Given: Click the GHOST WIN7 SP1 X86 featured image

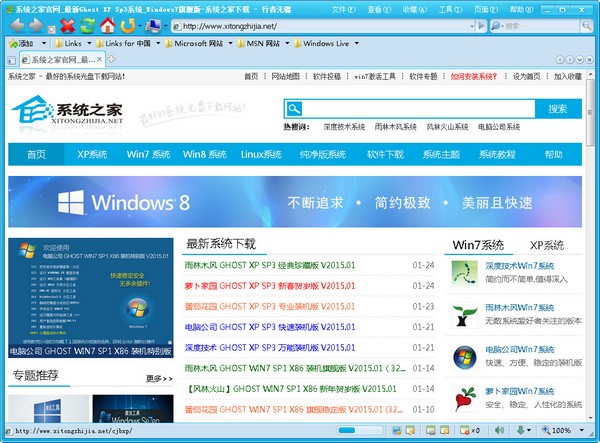Looking at the screenshot, I should coord(91,298).
